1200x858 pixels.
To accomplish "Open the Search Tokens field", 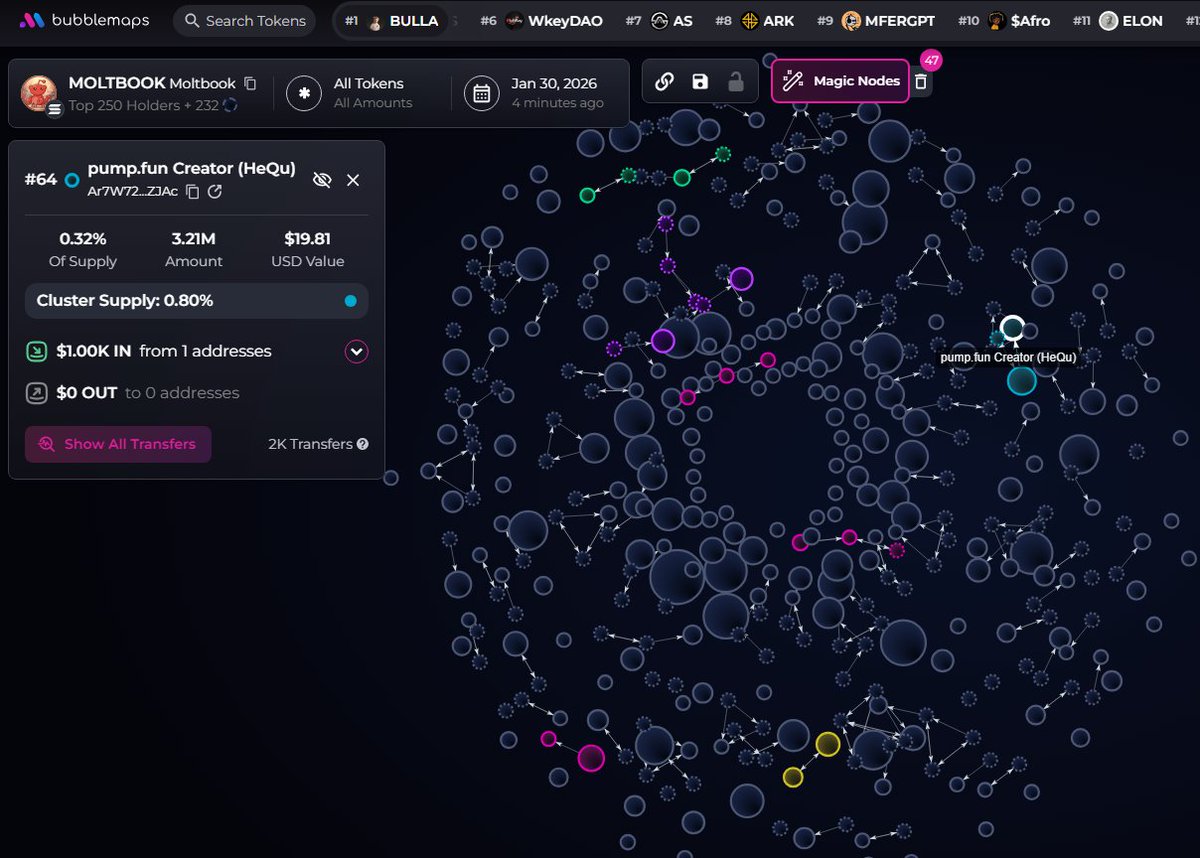I will tap(244, 20).
